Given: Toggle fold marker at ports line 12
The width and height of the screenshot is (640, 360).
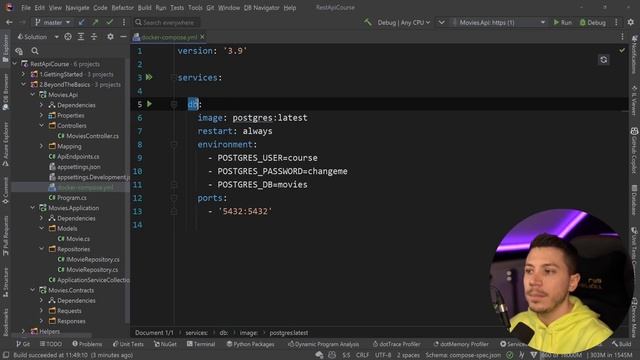Looking at the screenshot, I should click(174, 198).
